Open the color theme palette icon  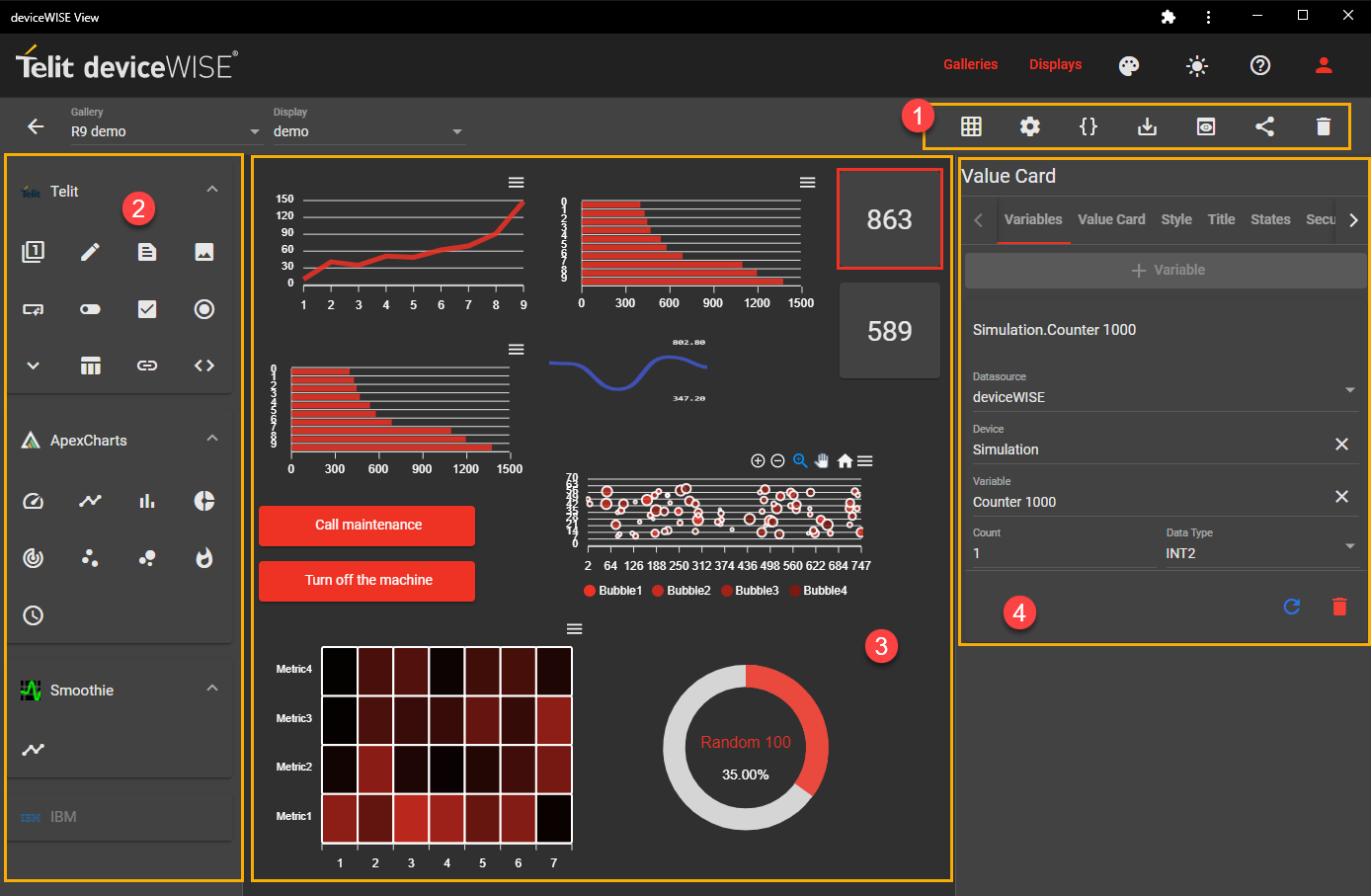pyautogui.click(x=1129, y=65)
